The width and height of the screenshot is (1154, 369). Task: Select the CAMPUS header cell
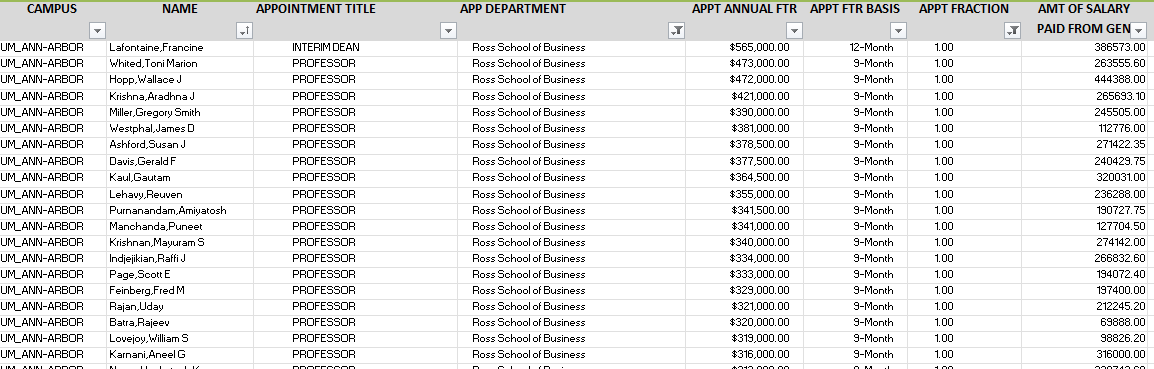(x=53, y=21)
